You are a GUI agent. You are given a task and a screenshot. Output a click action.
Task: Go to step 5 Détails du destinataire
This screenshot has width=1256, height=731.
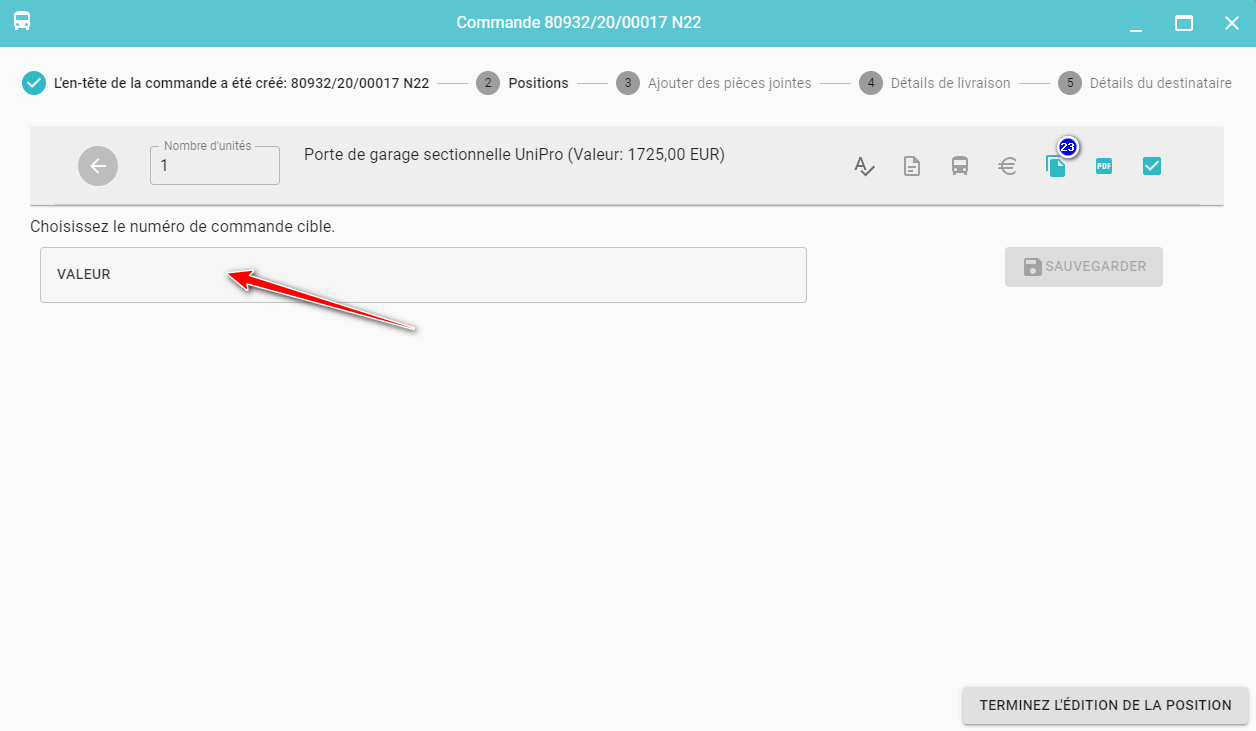(1145, 83)
